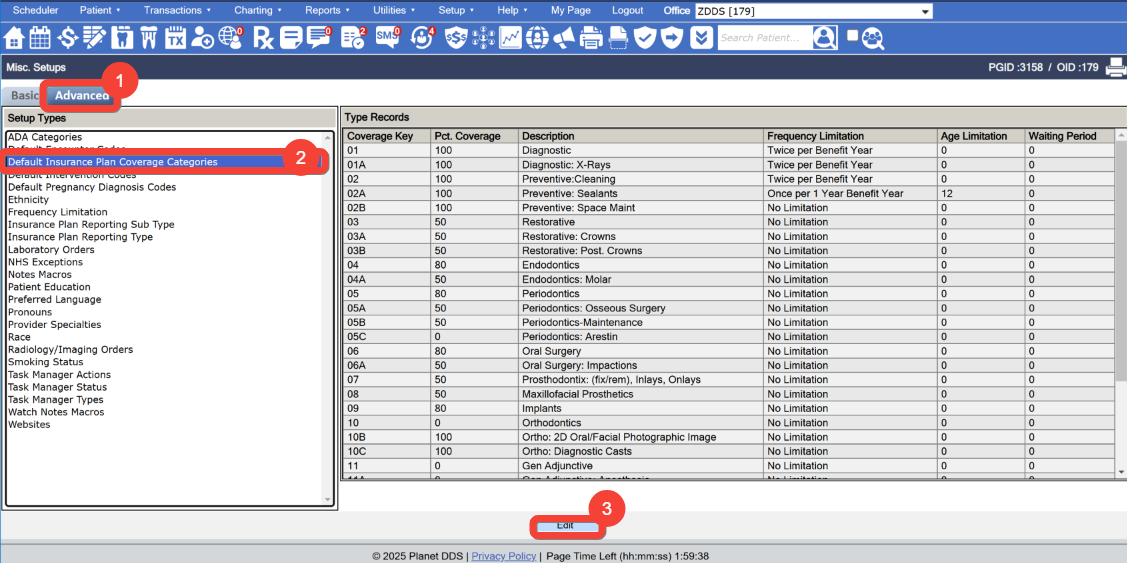The width and height of the screenshot is (1127, 563).
Task: Click the Edit button
Action: point(565,526)
